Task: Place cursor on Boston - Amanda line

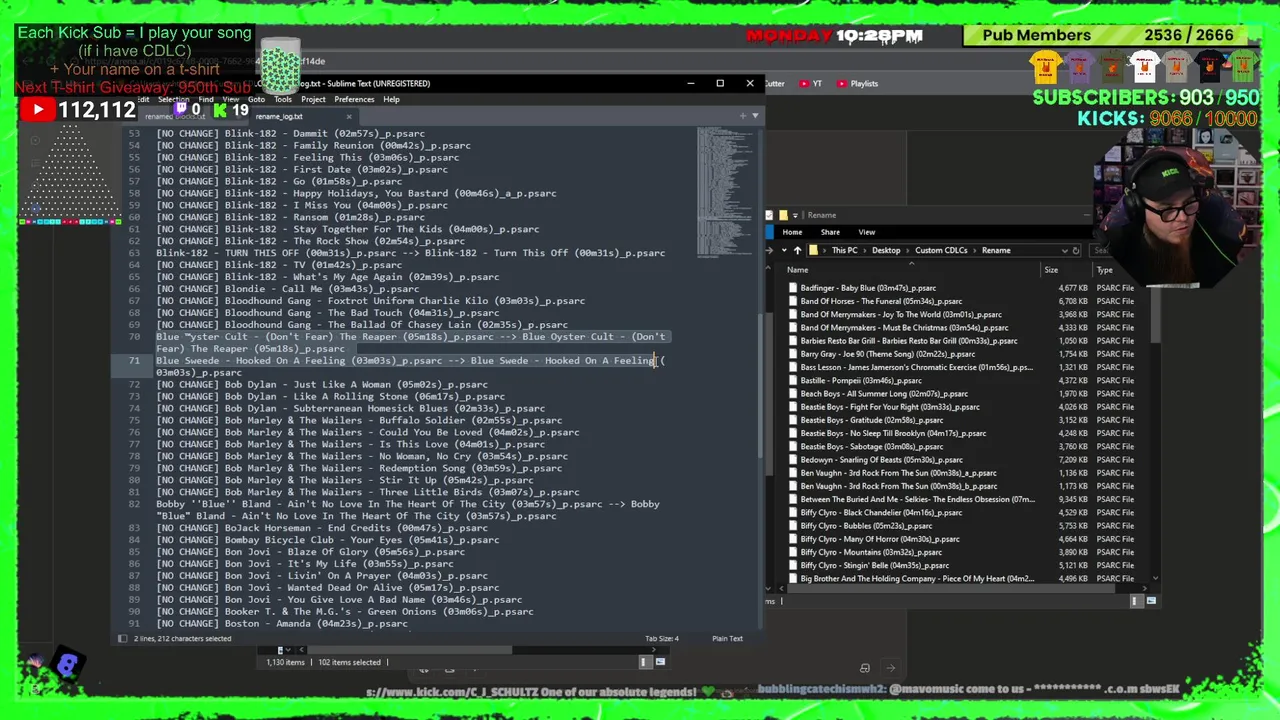Action: click(281, 624)
